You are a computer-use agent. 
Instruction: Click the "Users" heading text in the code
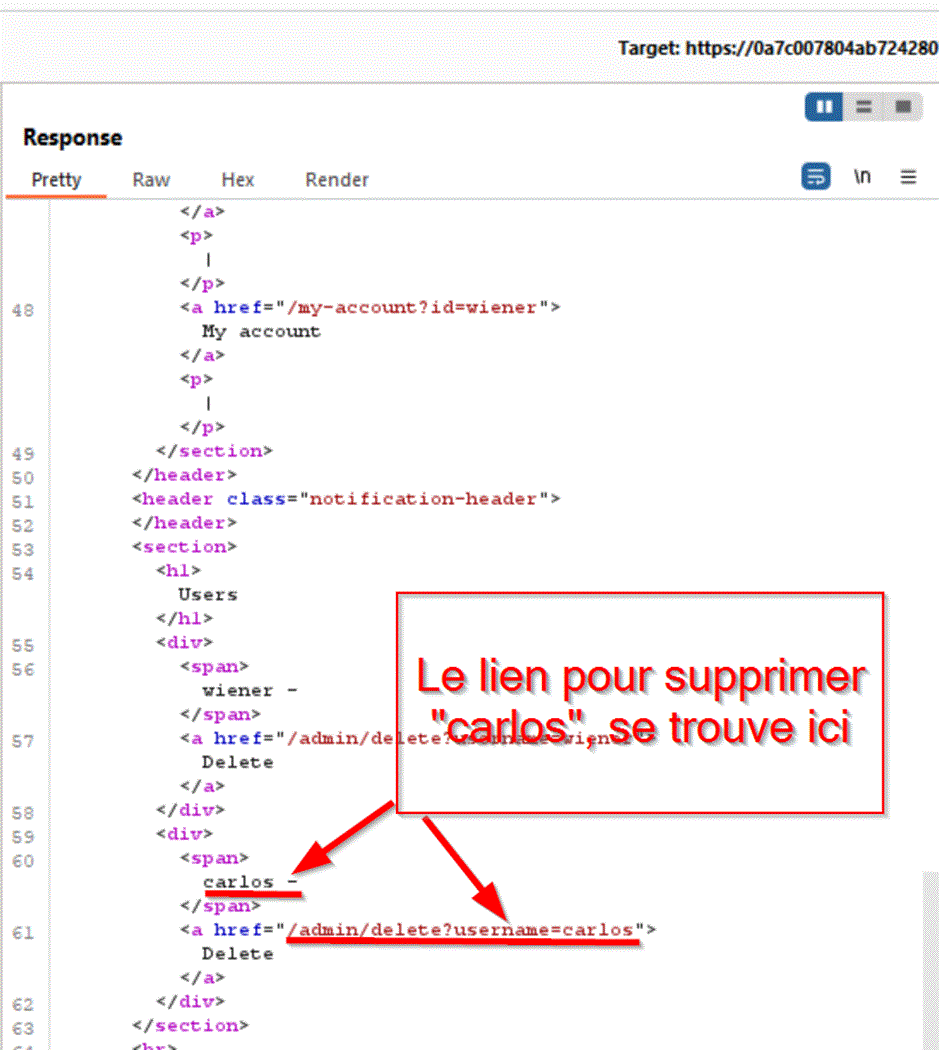click(207, 594)
